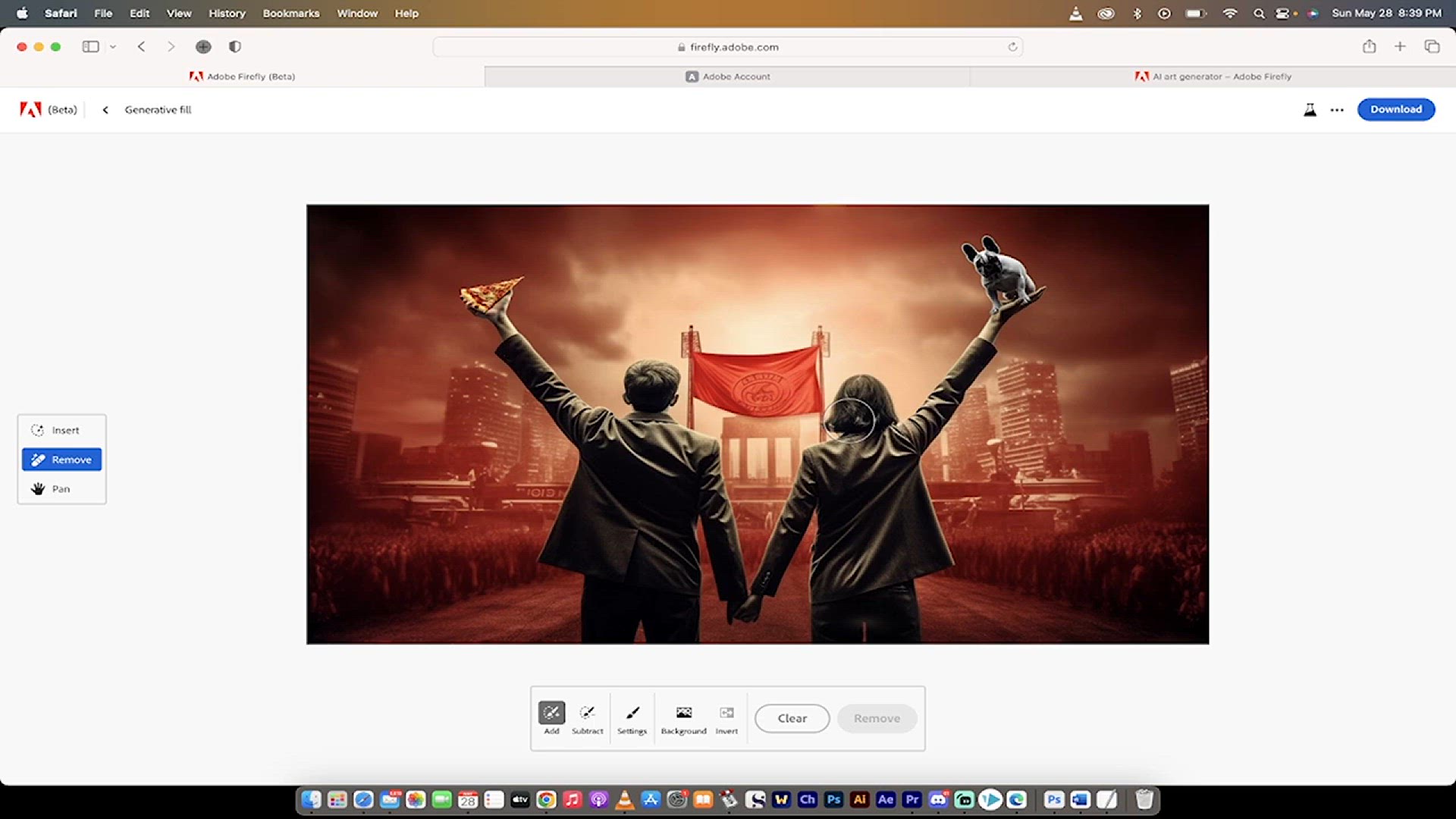Open the Bookmarks menu
This screenshot has width=1456, height=819.
pyautogui.click(x=290, y=13)
